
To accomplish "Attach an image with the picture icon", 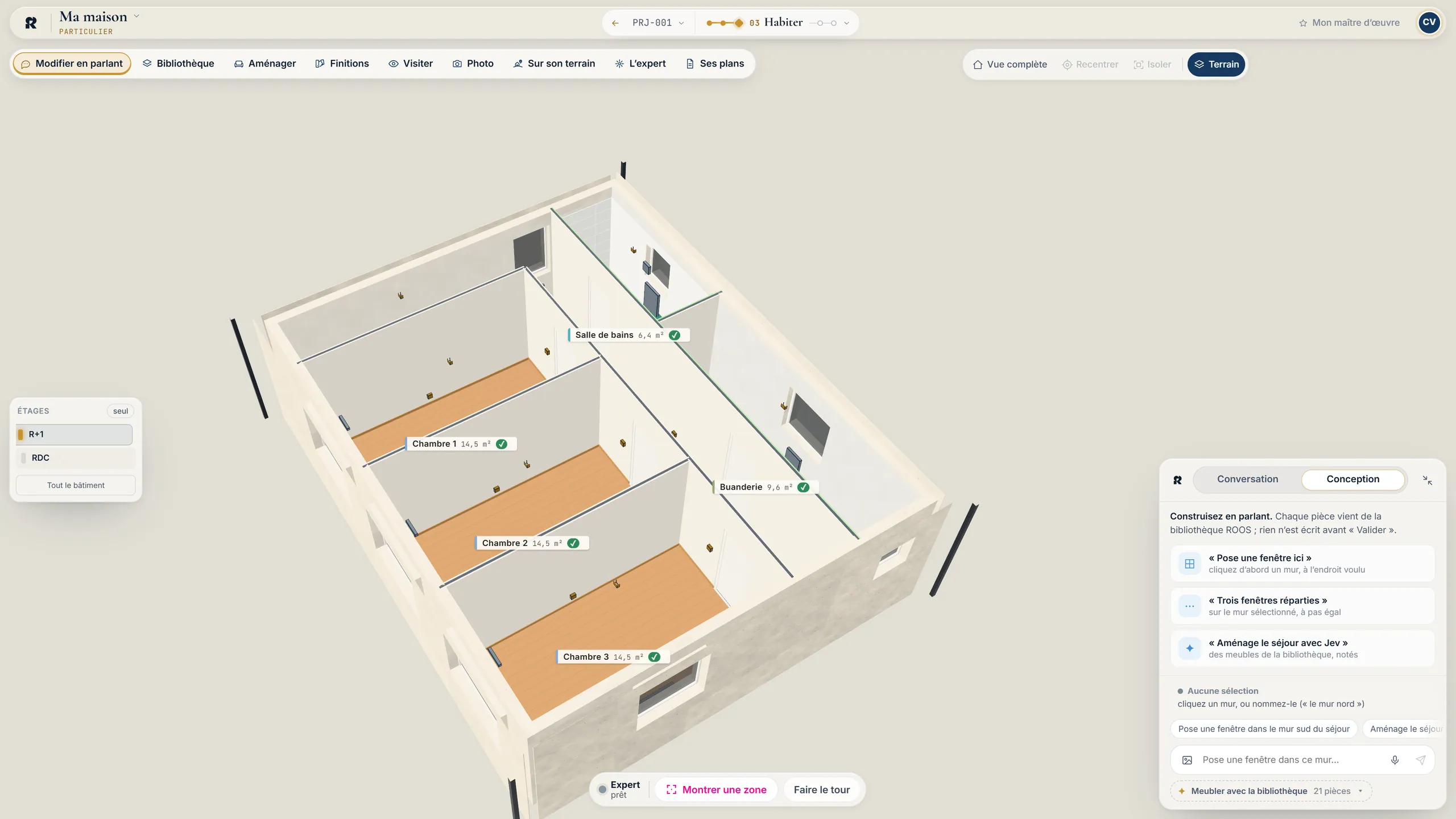I will 1187,760.
